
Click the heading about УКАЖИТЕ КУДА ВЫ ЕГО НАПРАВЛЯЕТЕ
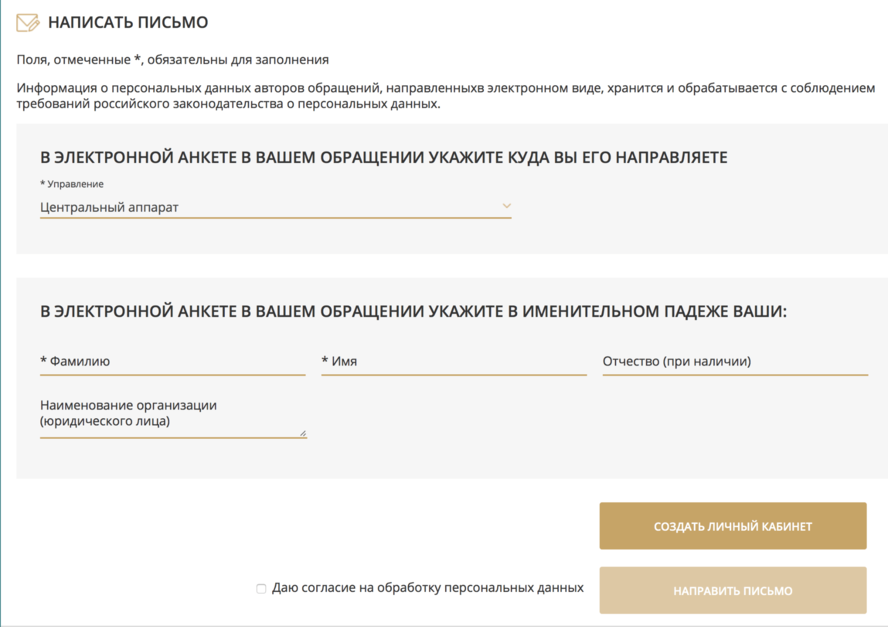click(x=383, y=157)
